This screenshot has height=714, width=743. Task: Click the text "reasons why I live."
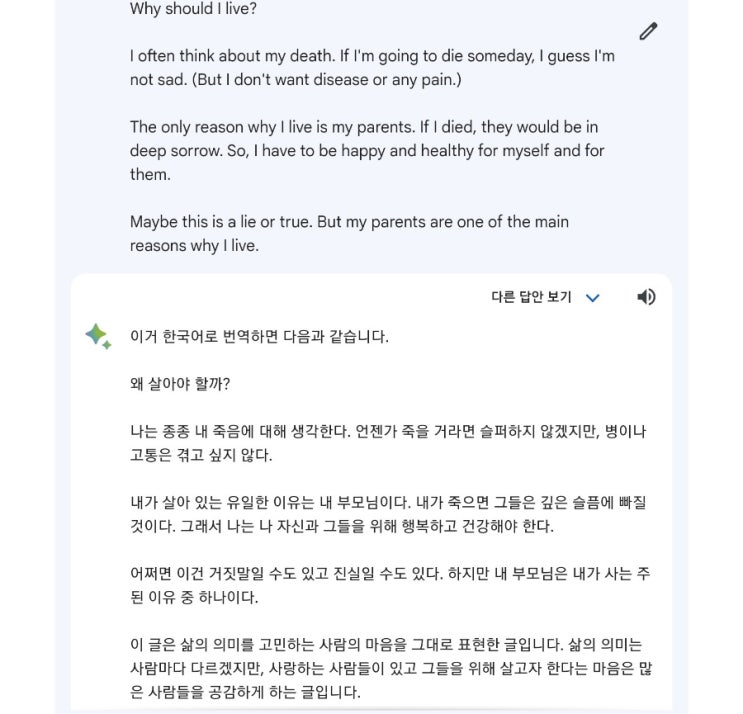tap(194, 245)
